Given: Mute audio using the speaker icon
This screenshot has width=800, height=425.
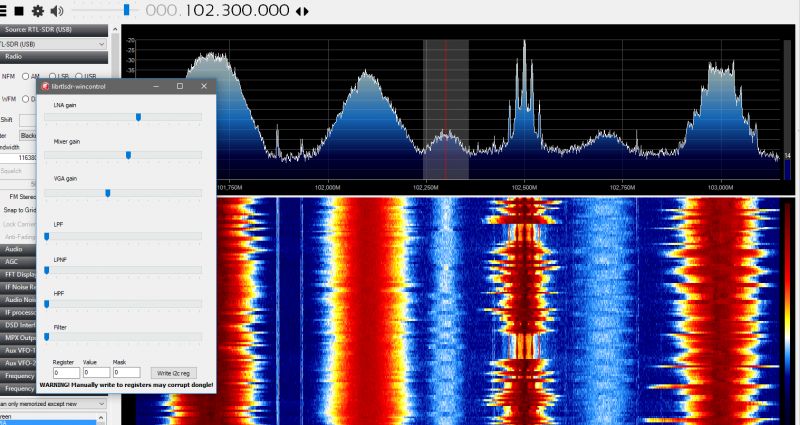Looking at the screenshot, I should (x=57, y=11).
